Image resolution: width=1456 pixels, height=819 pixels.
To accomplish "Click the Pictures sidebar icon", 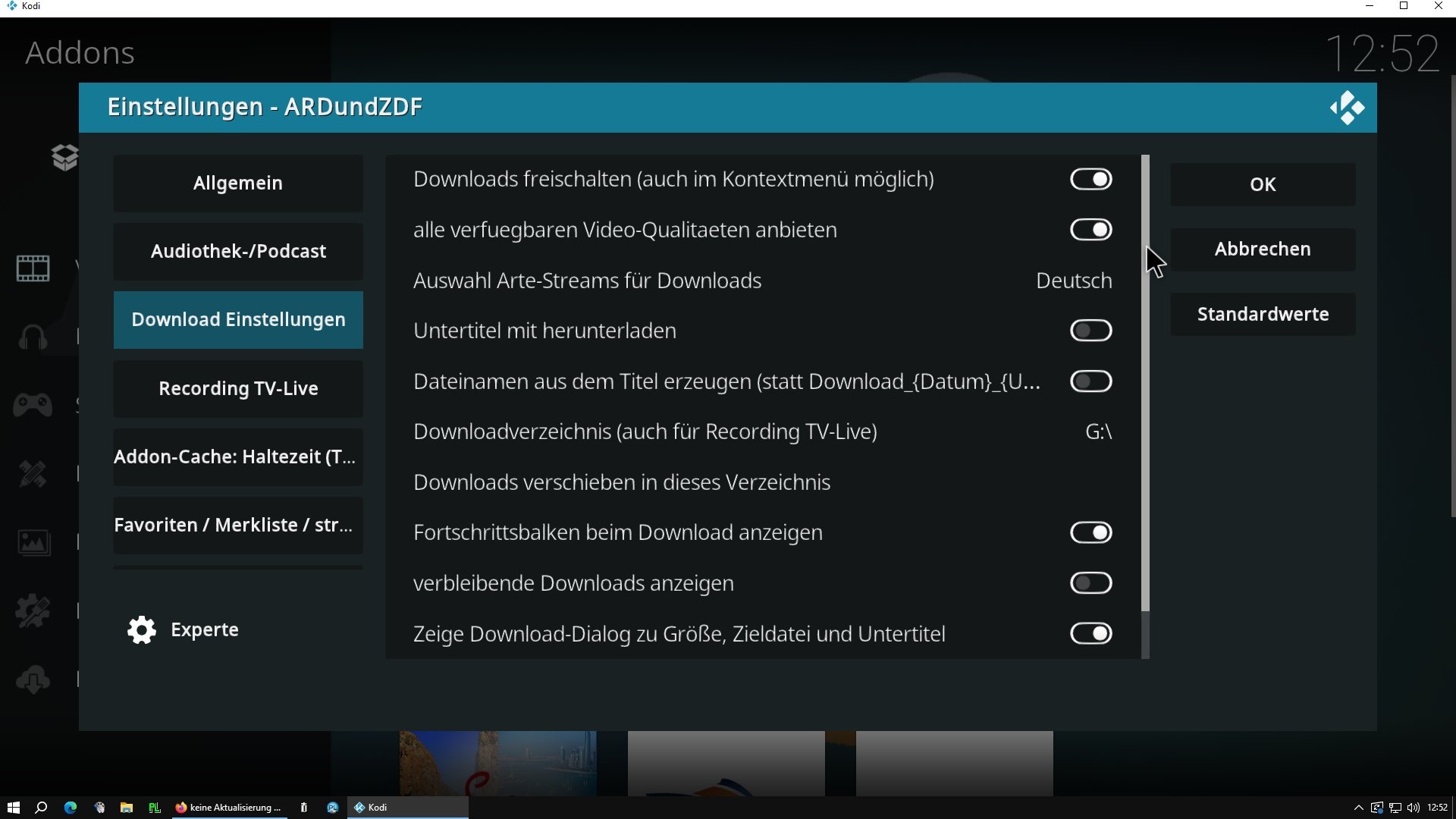I will point(33,542).
